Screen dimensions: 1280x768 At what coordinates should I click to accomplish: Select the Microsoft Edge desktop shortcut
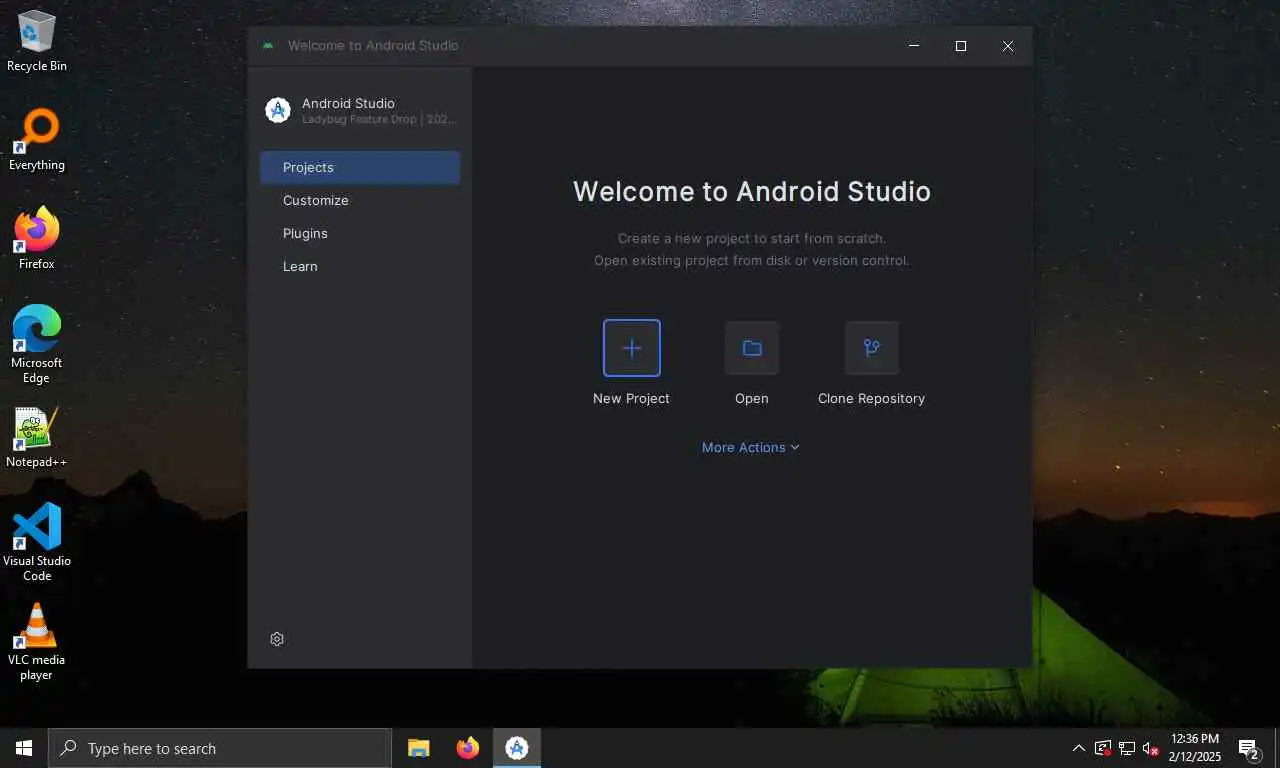tap(37, 344)
